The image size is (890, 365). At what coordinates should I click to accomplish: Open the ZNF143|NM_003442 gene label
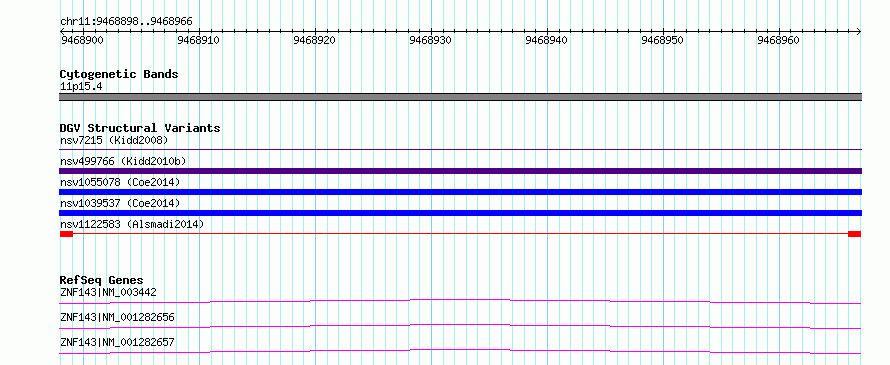tap(108, 292)
